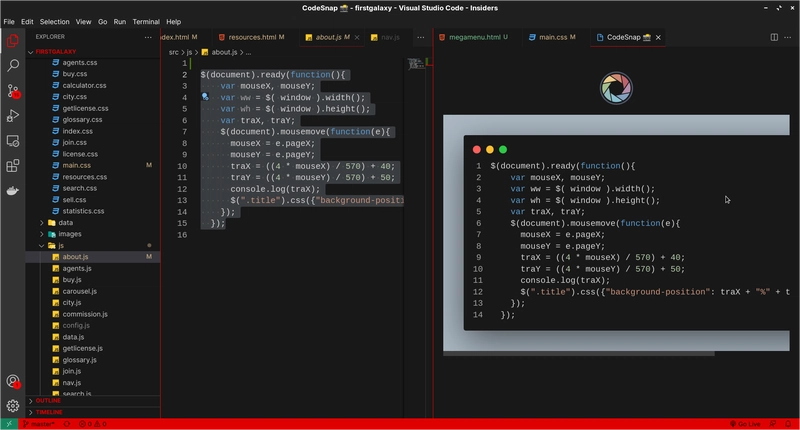Click the master branch in status bar
800x430 pixels.
pos(39,424)
